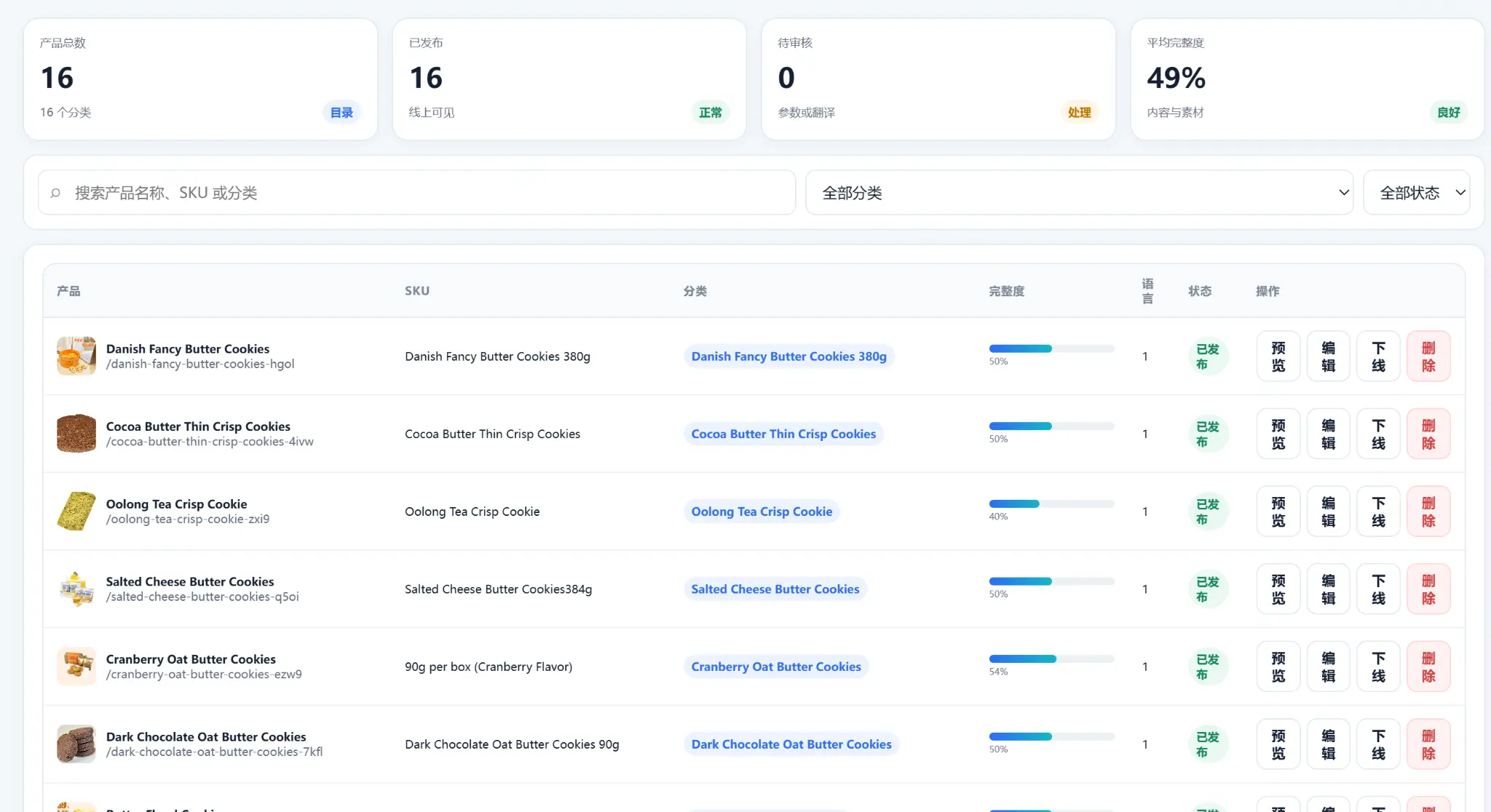
Task: Click the 54% completeness progress bar
Action: 1051,659
